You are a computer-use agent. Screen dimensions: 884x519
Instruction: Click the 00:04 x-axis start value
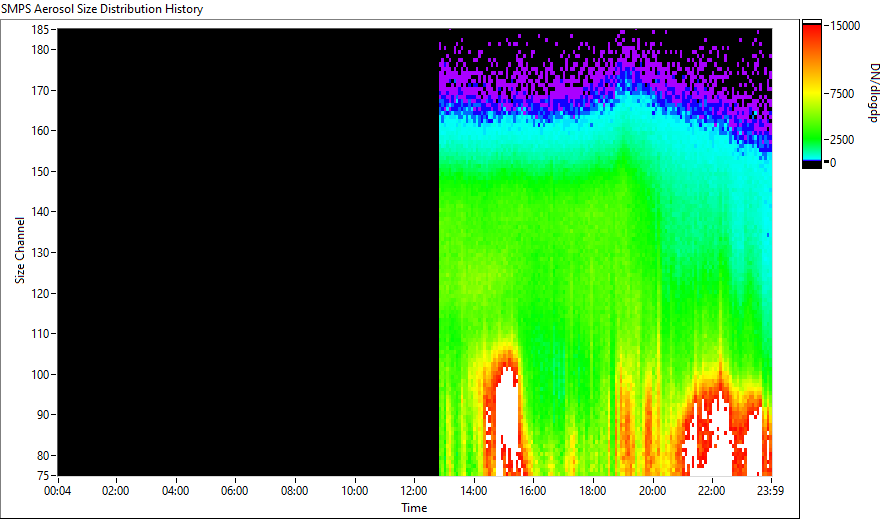[x=58, y=491]
